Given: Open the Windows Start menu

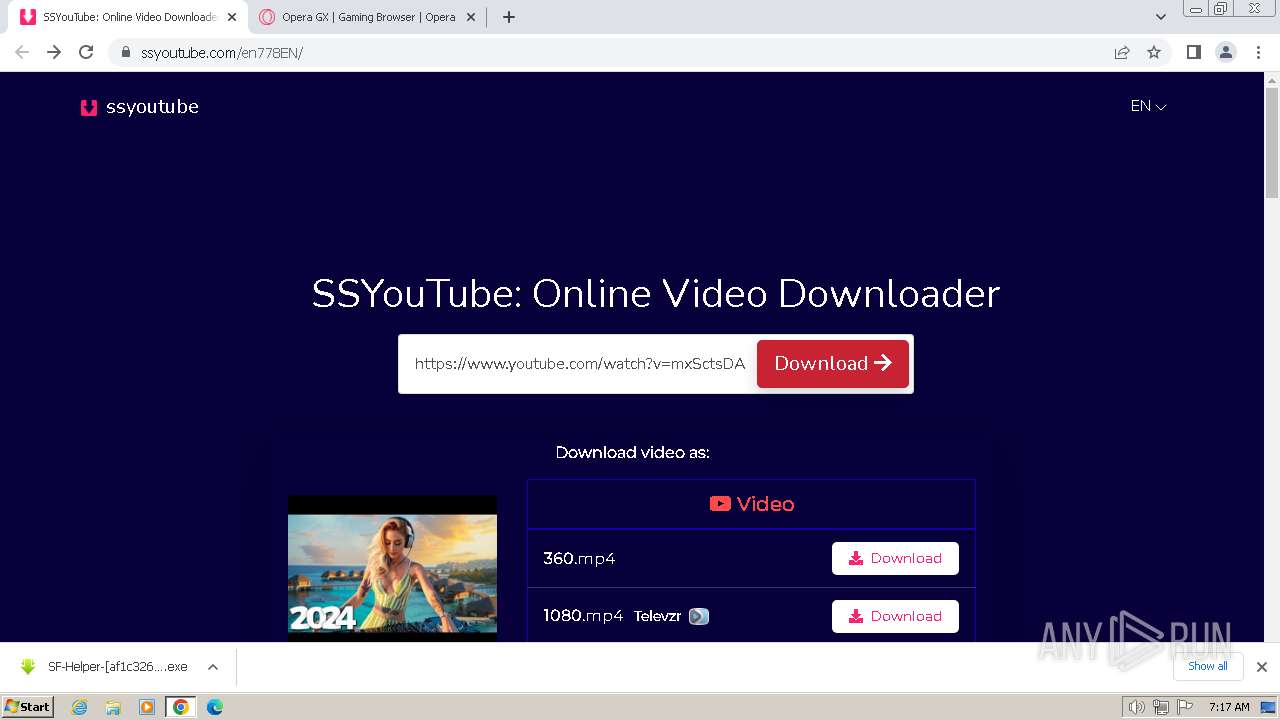Looking at the screenshot, I should point(28,707).
